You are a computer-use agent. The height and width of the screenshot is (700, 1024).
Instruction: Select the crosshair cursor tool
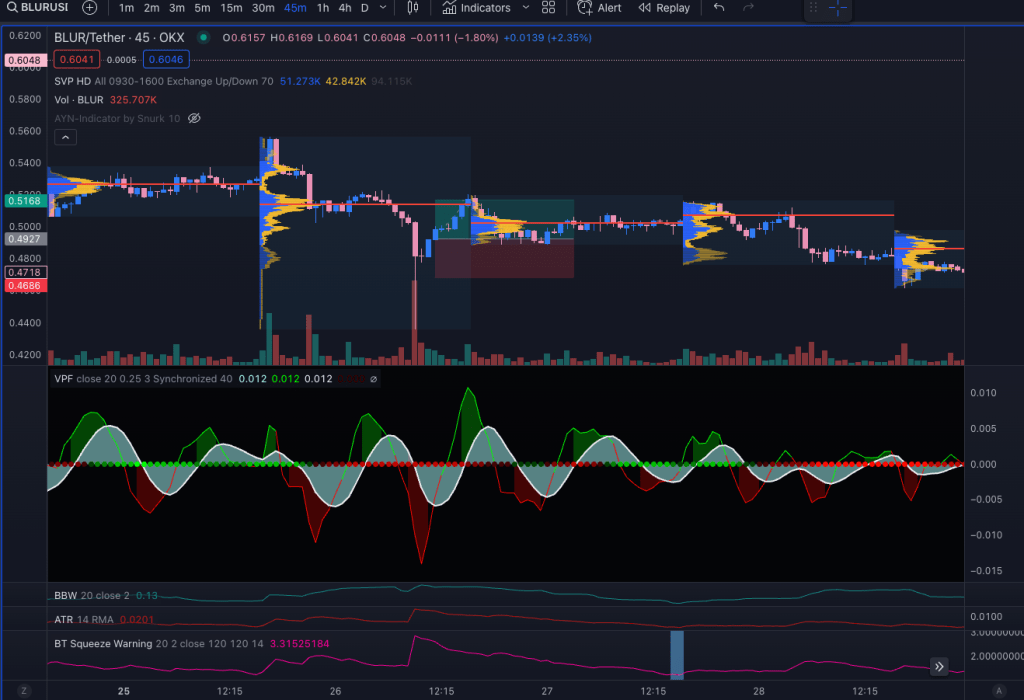pyautogui.click(x=838, y=8)
